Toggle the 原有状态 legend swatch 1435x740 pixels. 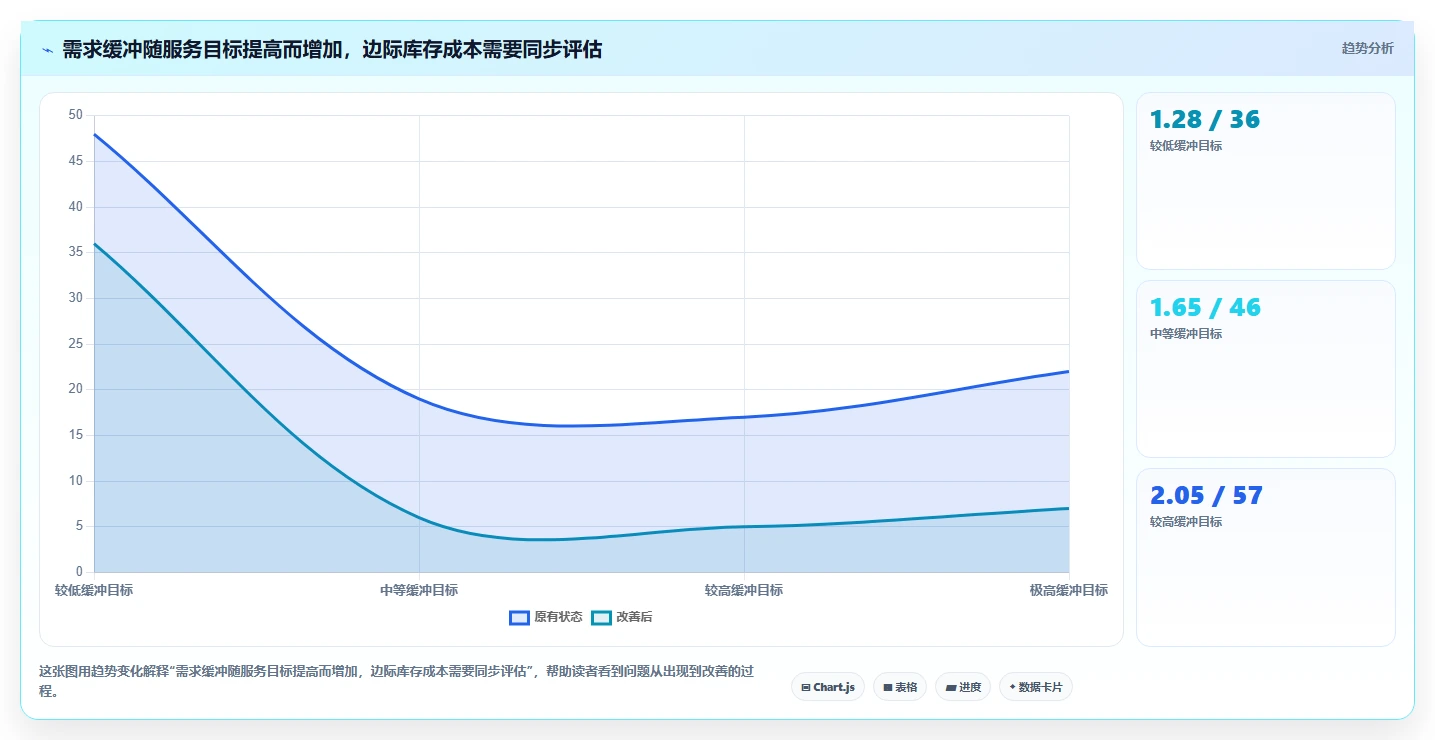click(x=519, y=618)
